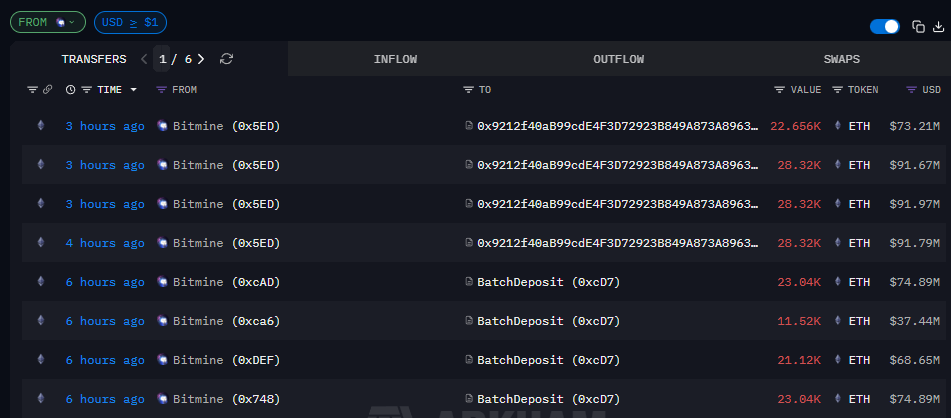951x418 pixels.
Task: Go to next transfers page arrow
Action: [x=201, y=59]
